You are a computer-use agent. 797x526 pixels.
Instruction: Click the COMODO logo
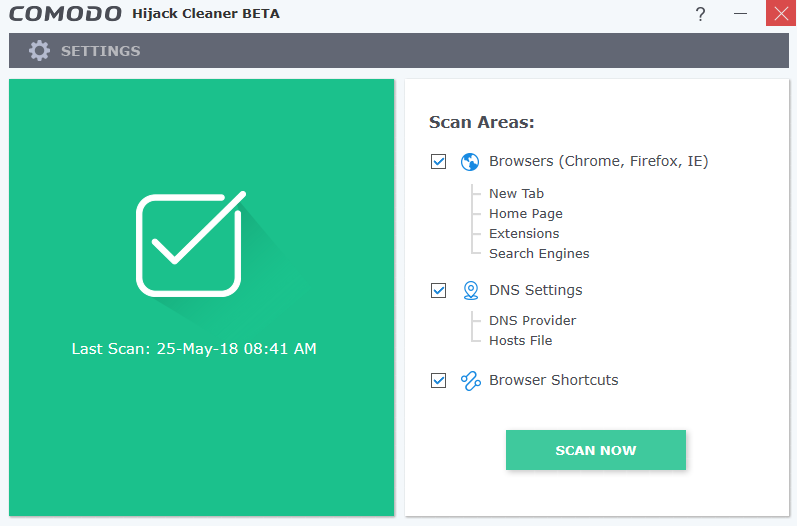[66, 14]
